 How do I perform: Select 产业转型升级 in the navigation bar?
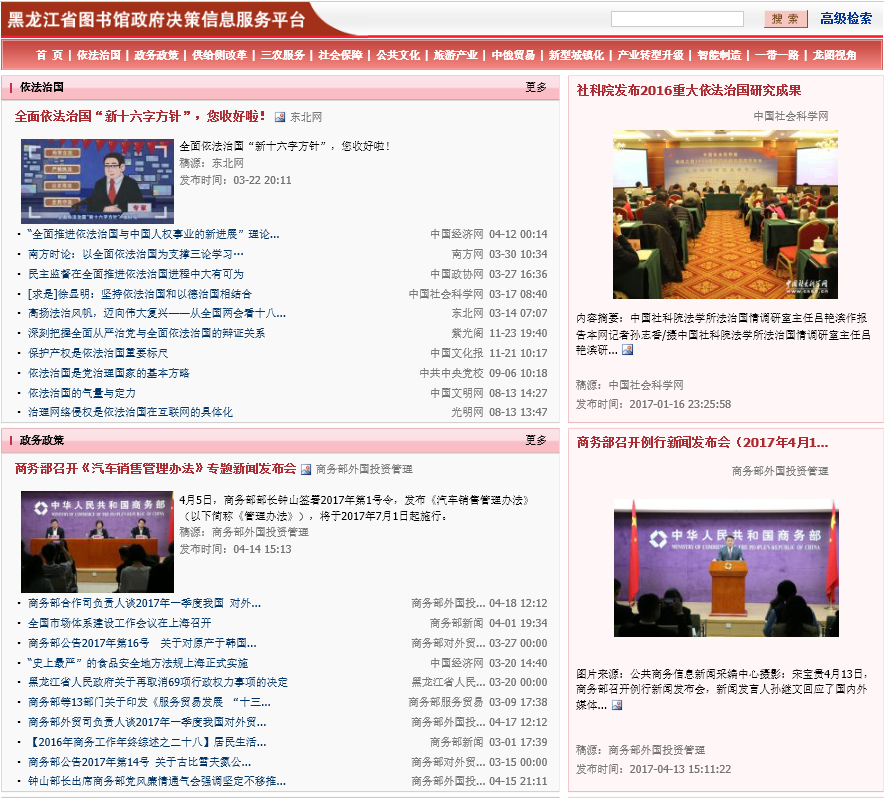point(651,55)
